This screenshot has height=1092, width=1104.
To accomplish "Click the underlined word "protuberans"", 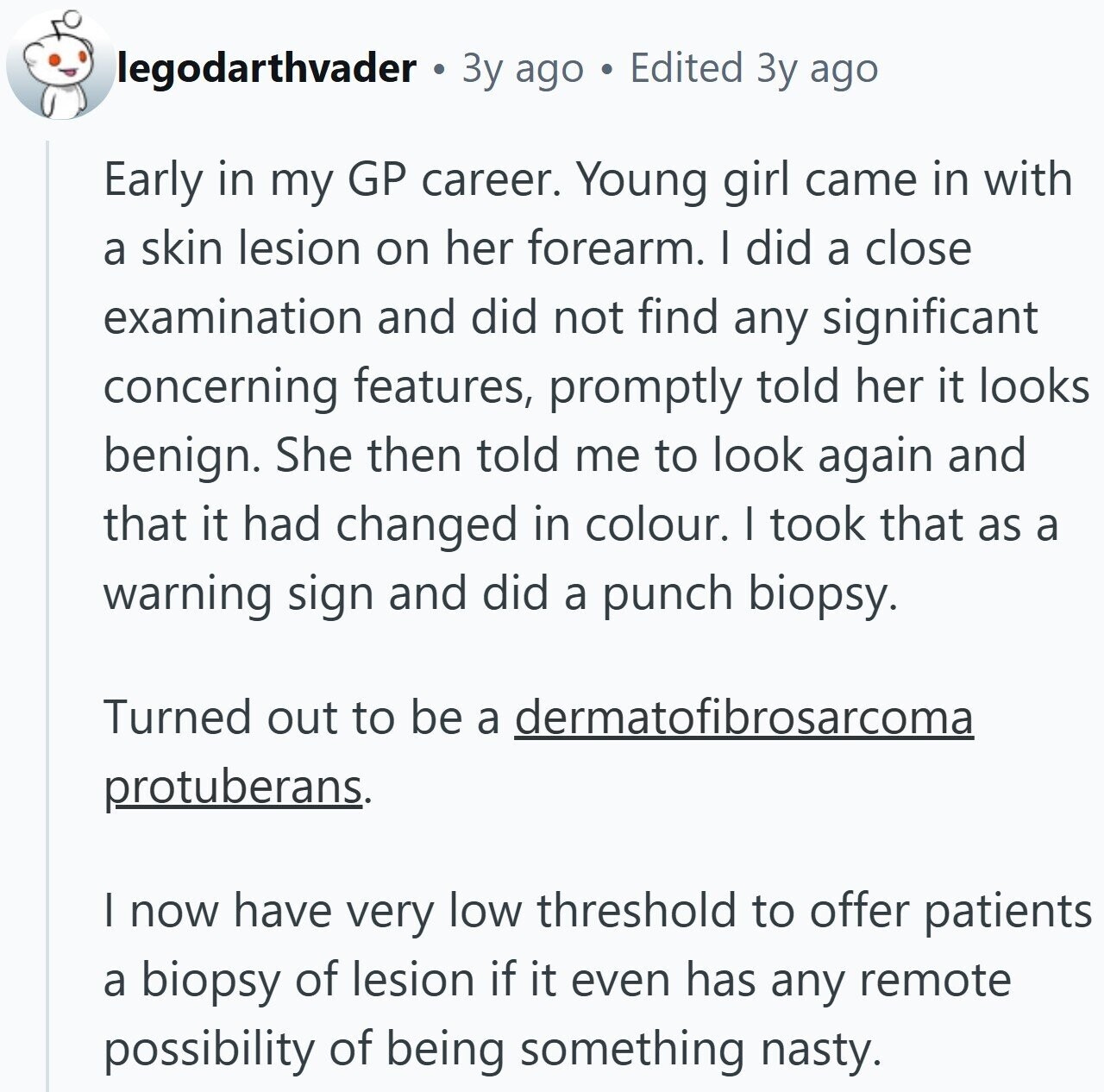I will pyautogui.click(x=233, y=786).
